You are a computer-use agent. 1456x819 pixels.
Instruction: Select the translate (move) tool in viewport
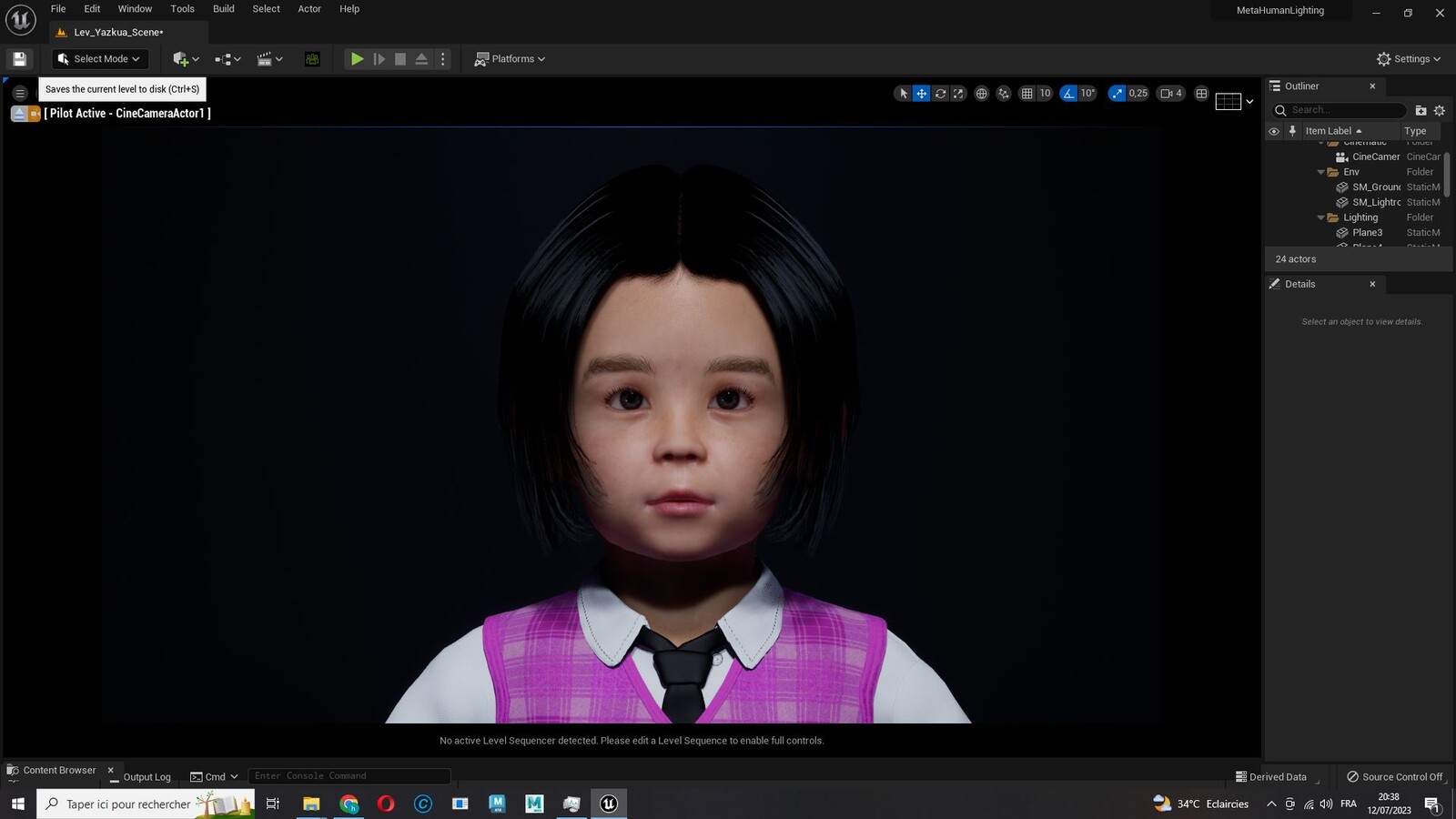[922, 93]
